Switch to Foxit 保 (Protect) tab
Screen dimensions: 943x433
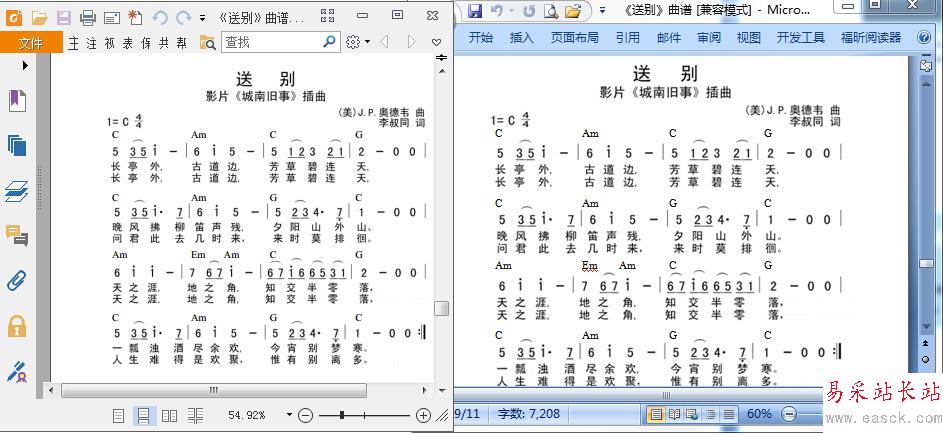pyautogui.click(x=146, y=43)
